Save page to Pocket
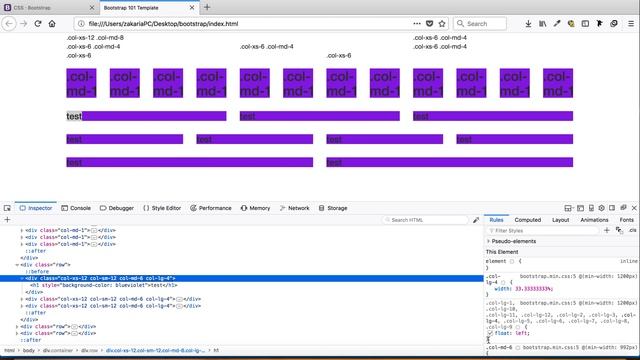The height and width of the screenshot is (360, 640). [429, 24]
